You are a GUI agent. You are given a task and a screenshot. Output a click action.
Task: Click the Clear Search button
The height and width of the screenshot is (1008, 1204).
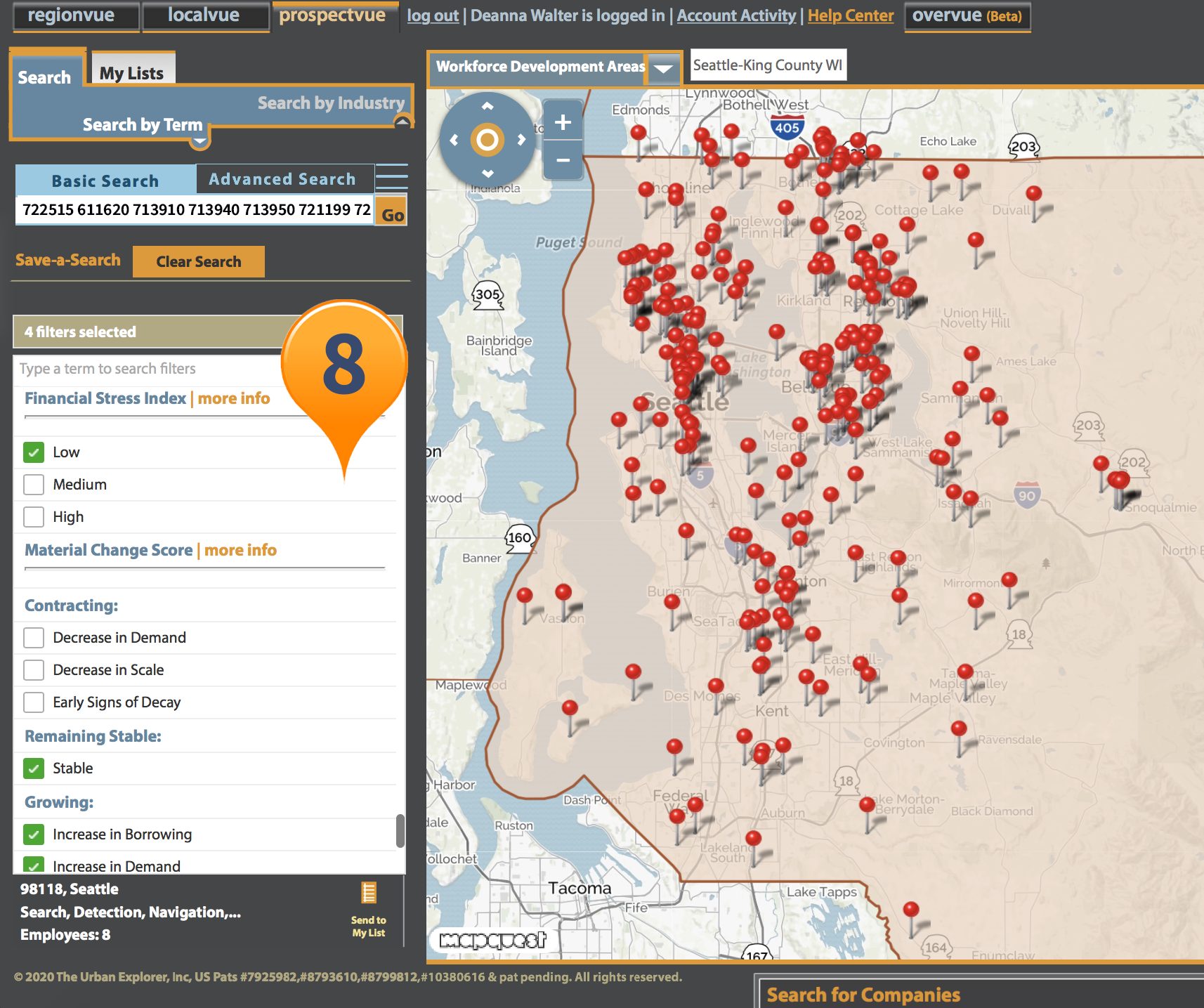click(199, 261)
